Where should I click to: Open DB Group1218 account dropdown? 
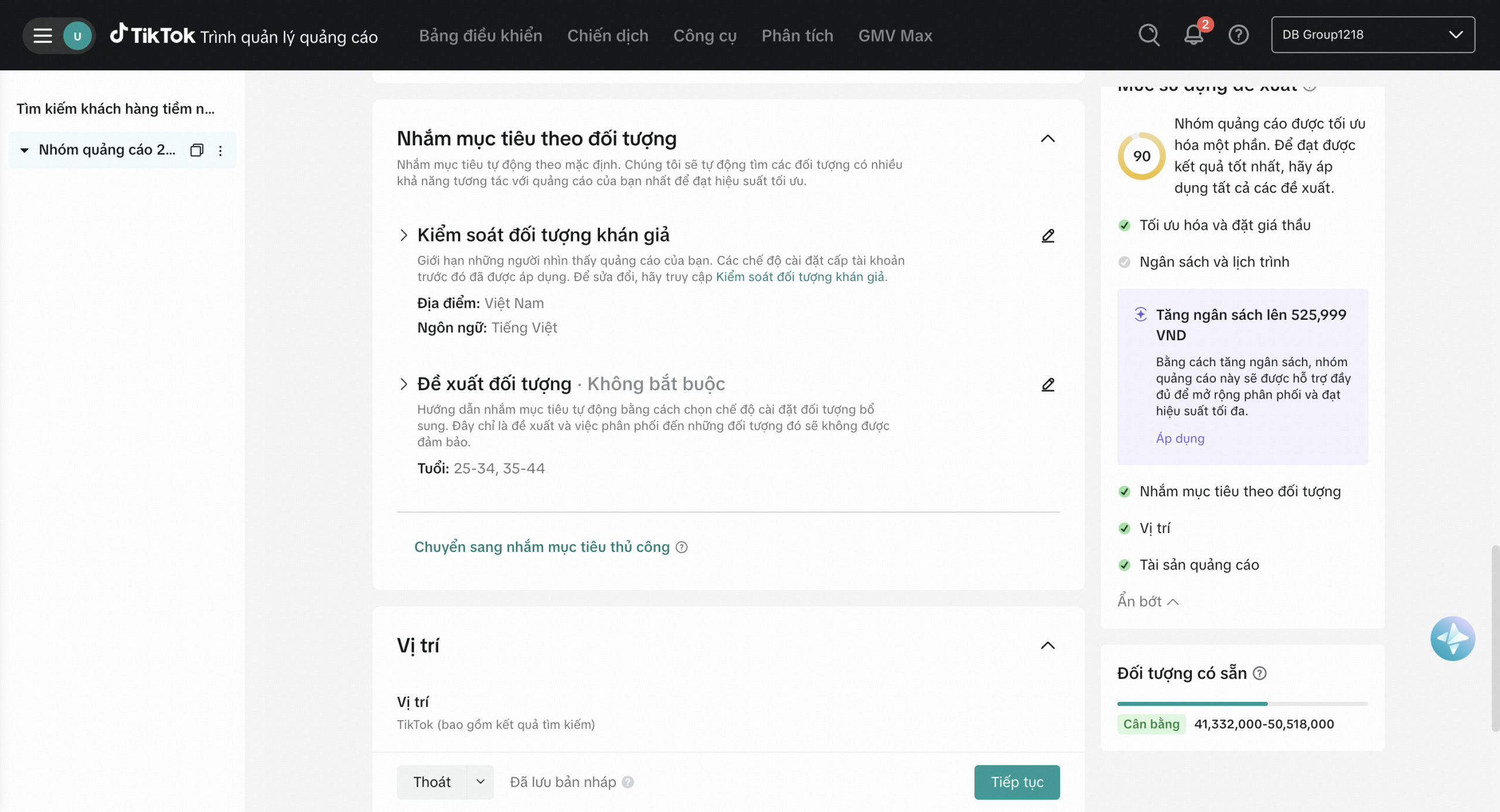pos(1372,35)
